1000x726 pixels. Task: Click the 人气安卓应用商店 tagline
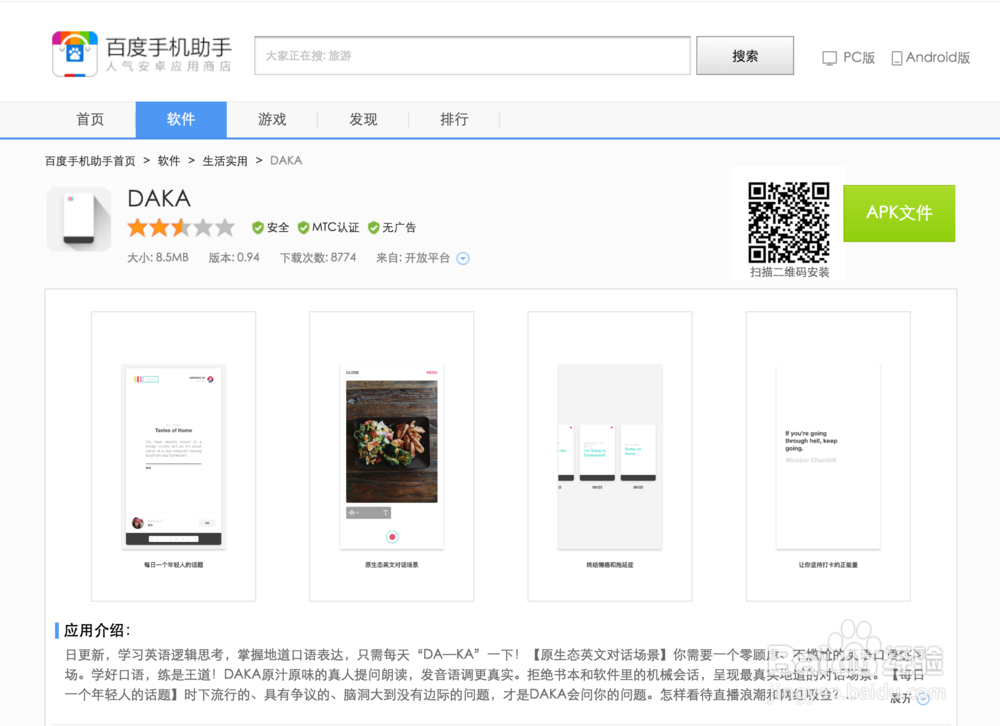[168, 66]
